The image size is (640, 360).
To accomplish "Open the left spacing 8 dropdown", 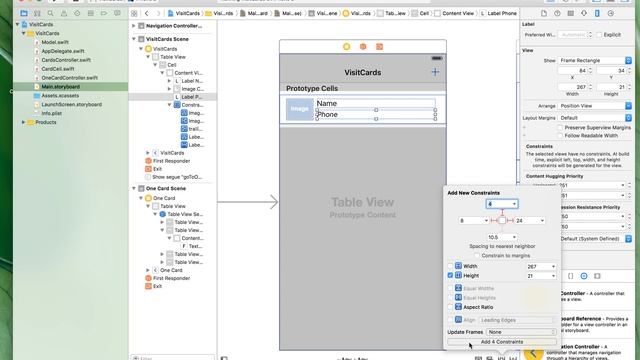I will tap(486, 221).
